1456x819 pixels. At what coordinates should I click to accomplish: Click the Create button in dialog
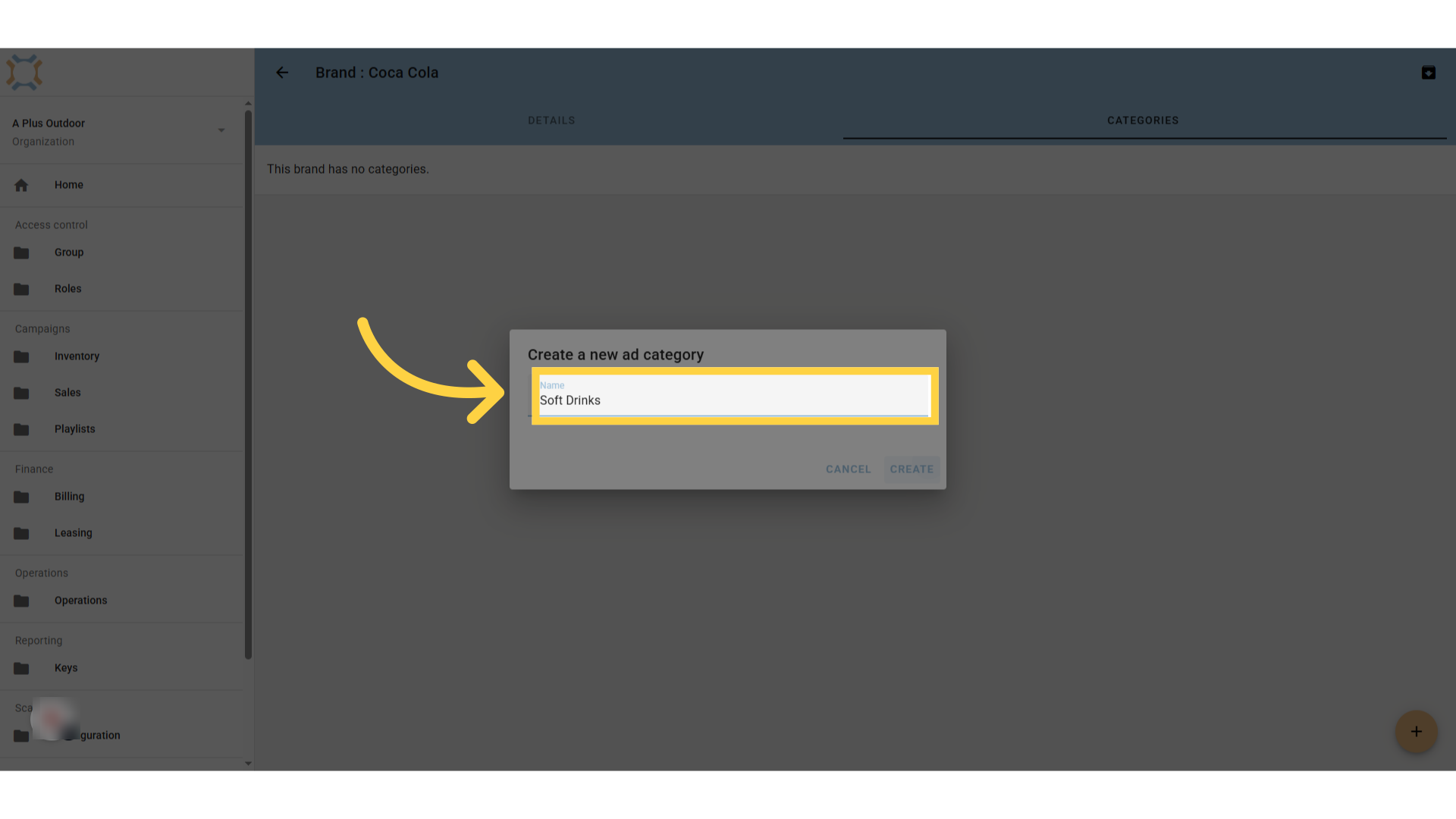912,469
